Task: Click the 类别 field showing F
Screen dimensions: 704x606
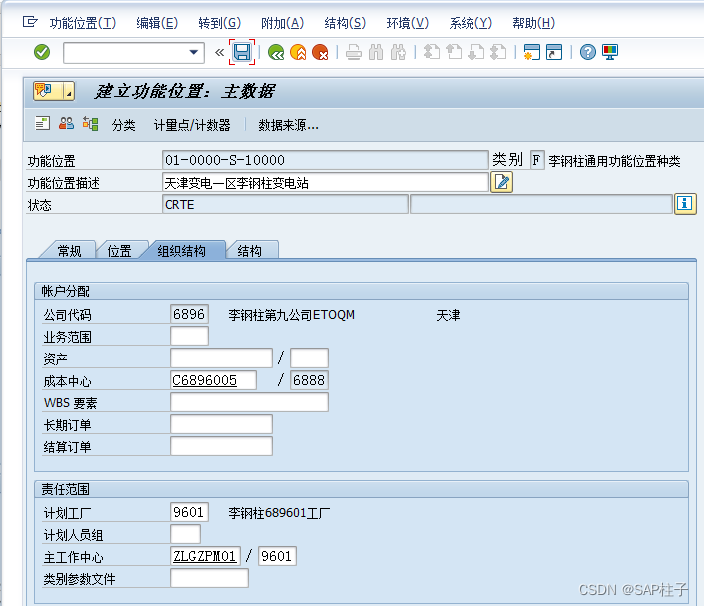Action: (x=537, y=160)
